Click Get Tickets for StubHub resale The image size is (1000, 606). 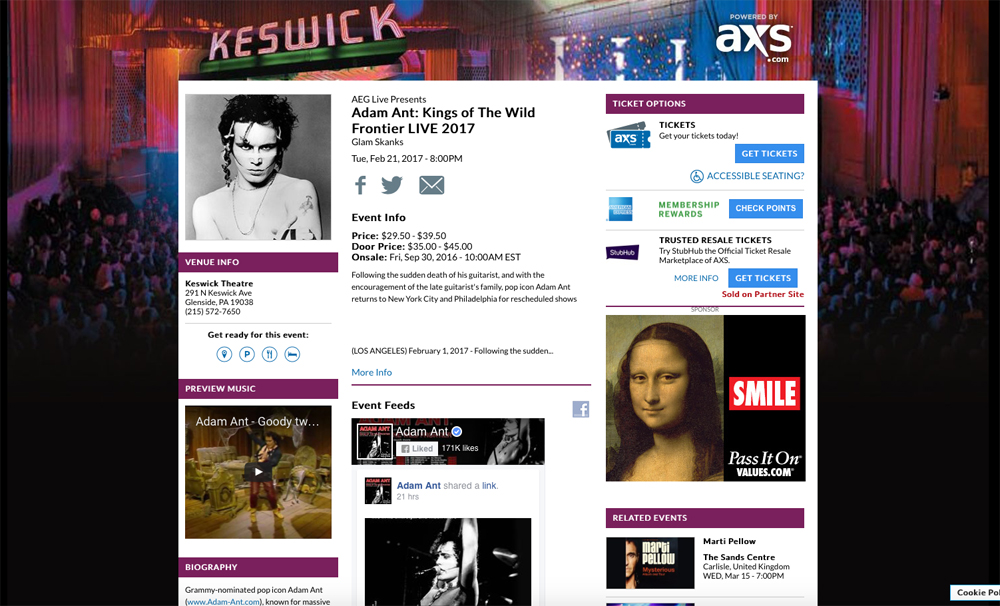763,278
